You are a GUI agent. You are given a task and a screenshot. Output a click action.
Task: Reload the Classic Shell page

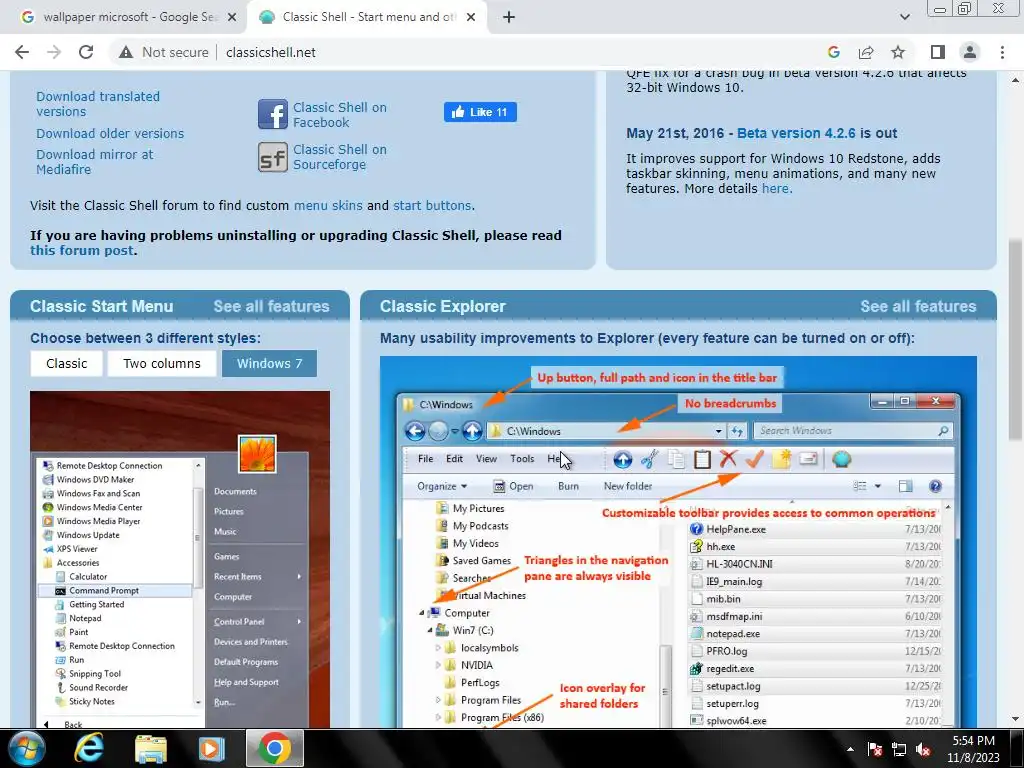coord(86,52)
